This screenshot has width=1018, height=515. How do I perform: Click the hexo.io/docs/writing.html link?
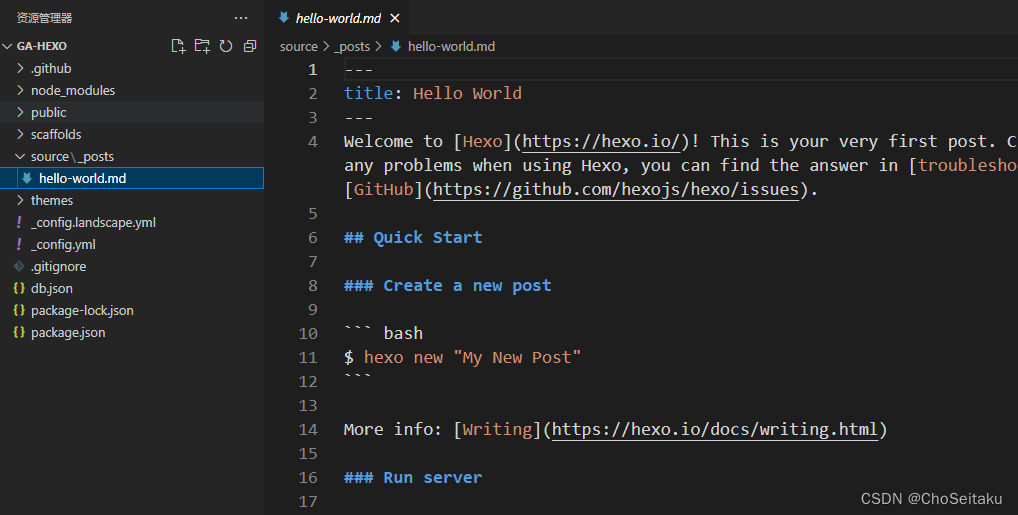[x=715, y=429]
